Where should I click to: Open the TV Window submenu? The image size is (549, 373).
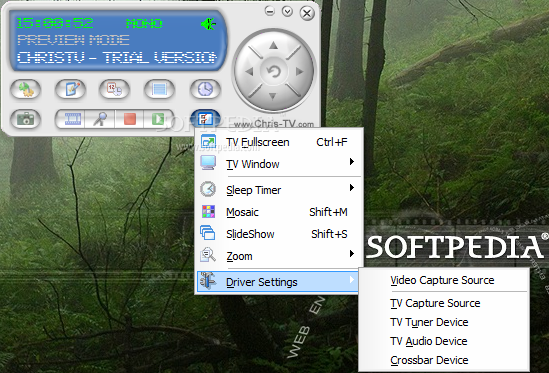point(279,164)
